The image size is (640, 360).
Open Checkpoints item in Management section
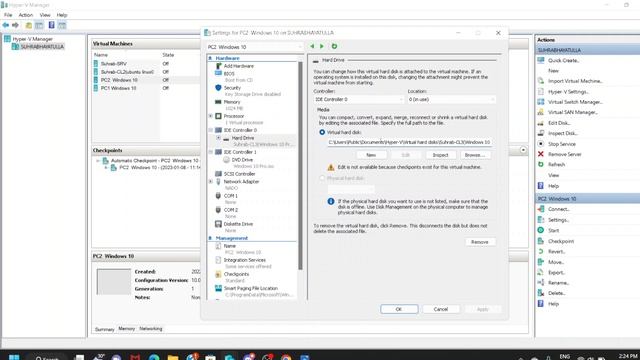(x=236, y=274)
